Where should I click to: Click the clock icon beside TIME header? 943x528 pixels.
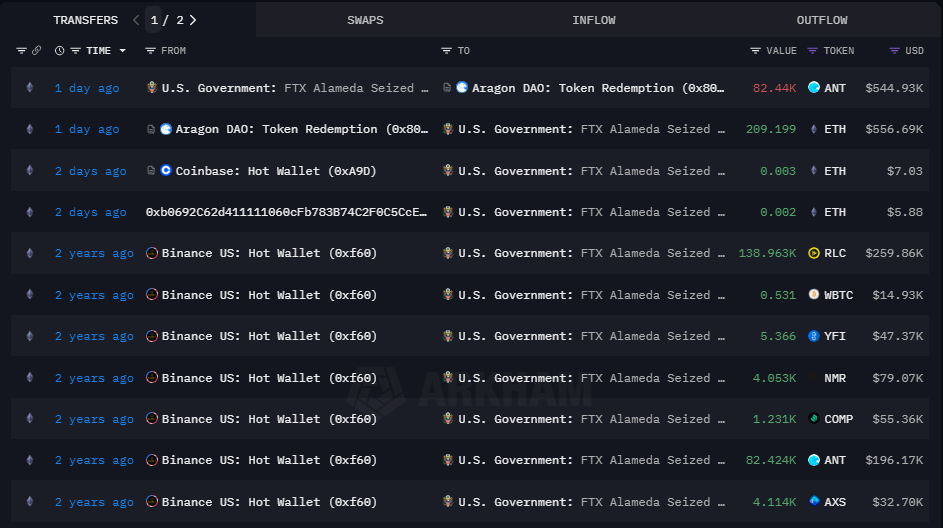coord(60,51)
